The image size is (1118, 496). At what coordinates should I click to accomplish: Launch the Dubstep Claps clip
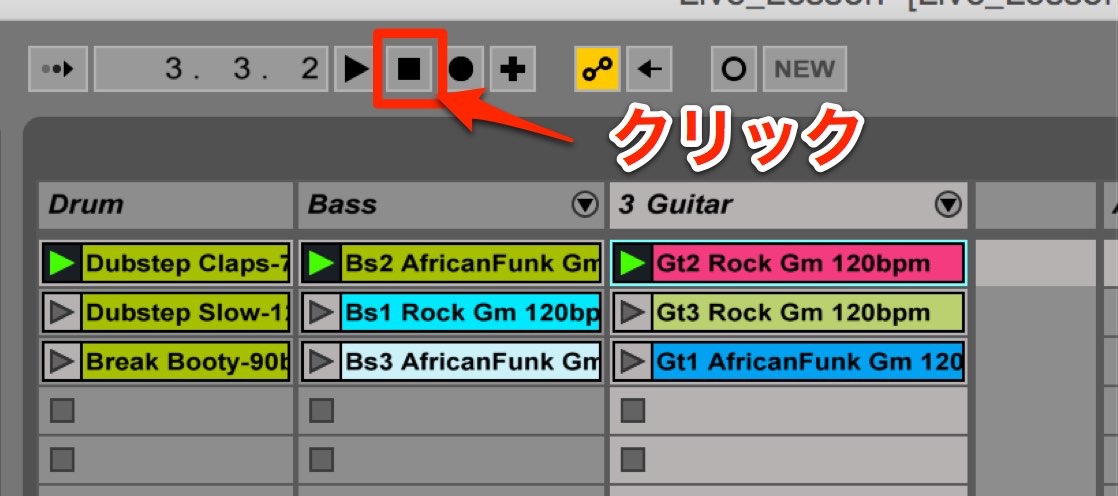click(63, 264)
